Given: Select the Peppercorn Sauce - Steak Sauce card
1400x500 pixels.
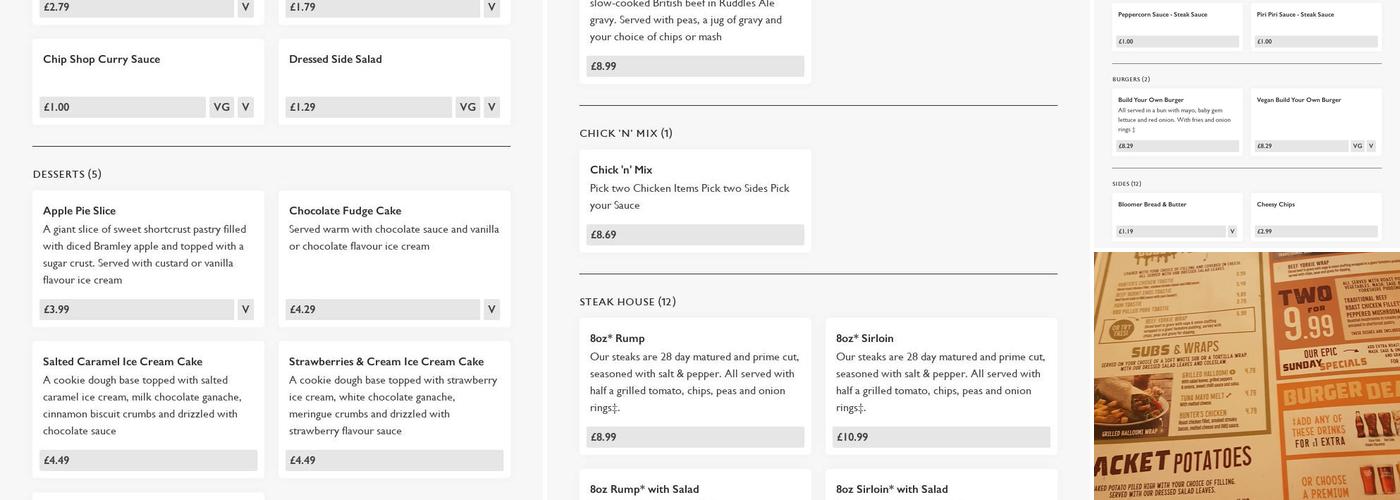Looking at the screenshot, I should pos(1177,26).
